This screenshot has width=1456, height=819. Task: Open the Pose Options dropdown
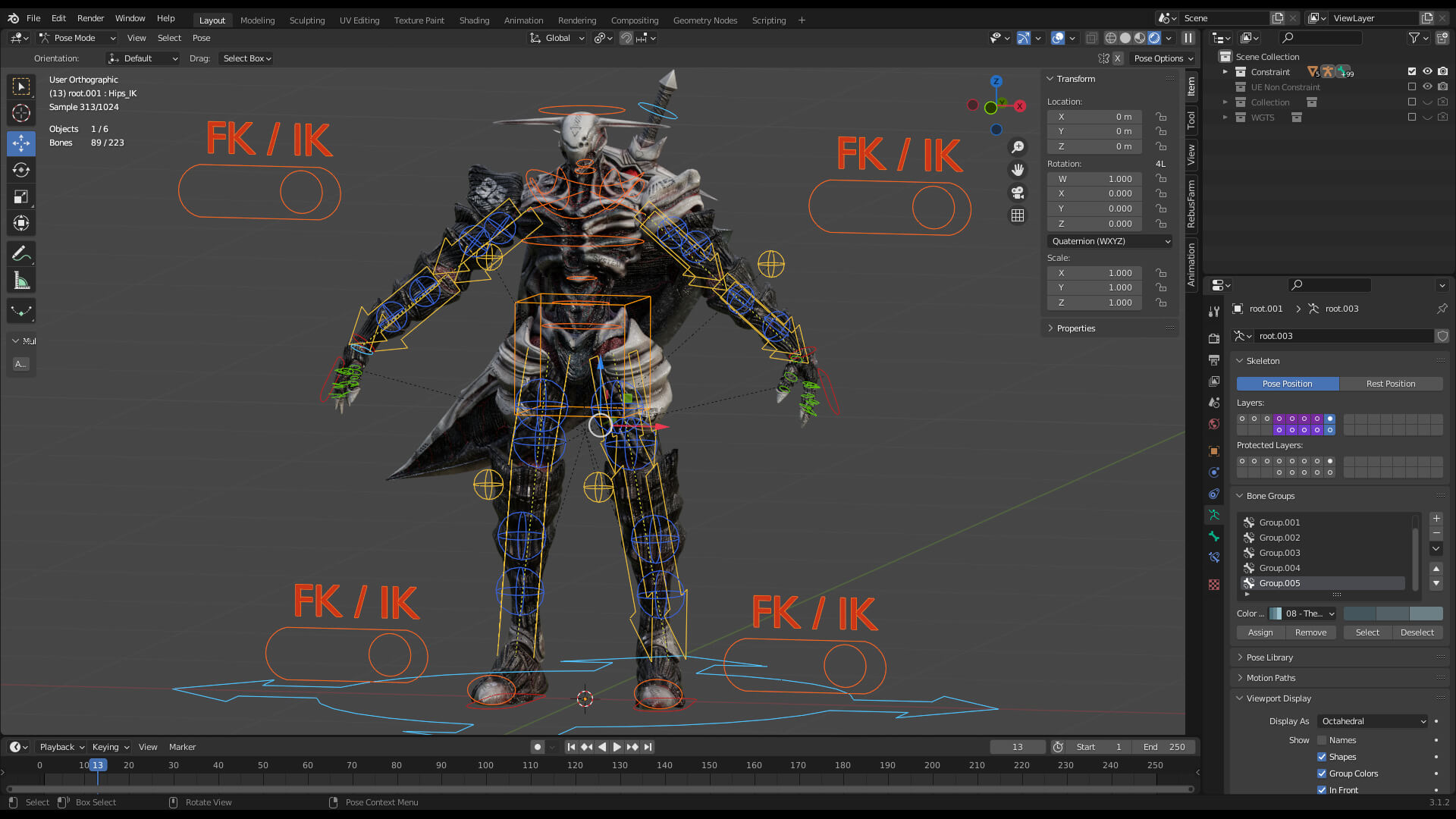(x=1163, y=58)
